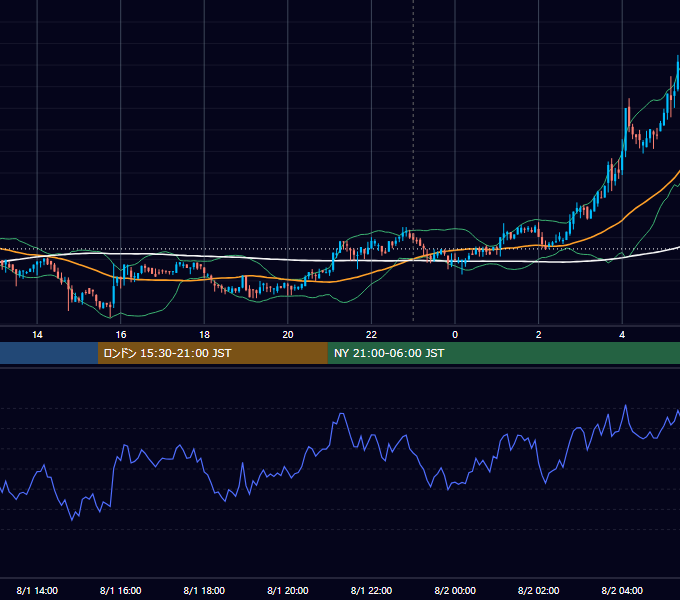680x600 pixels.
Task: Click the NY 21:00-06:00 JST session bar
Action: pyautogui.click(x=503, y=353)
